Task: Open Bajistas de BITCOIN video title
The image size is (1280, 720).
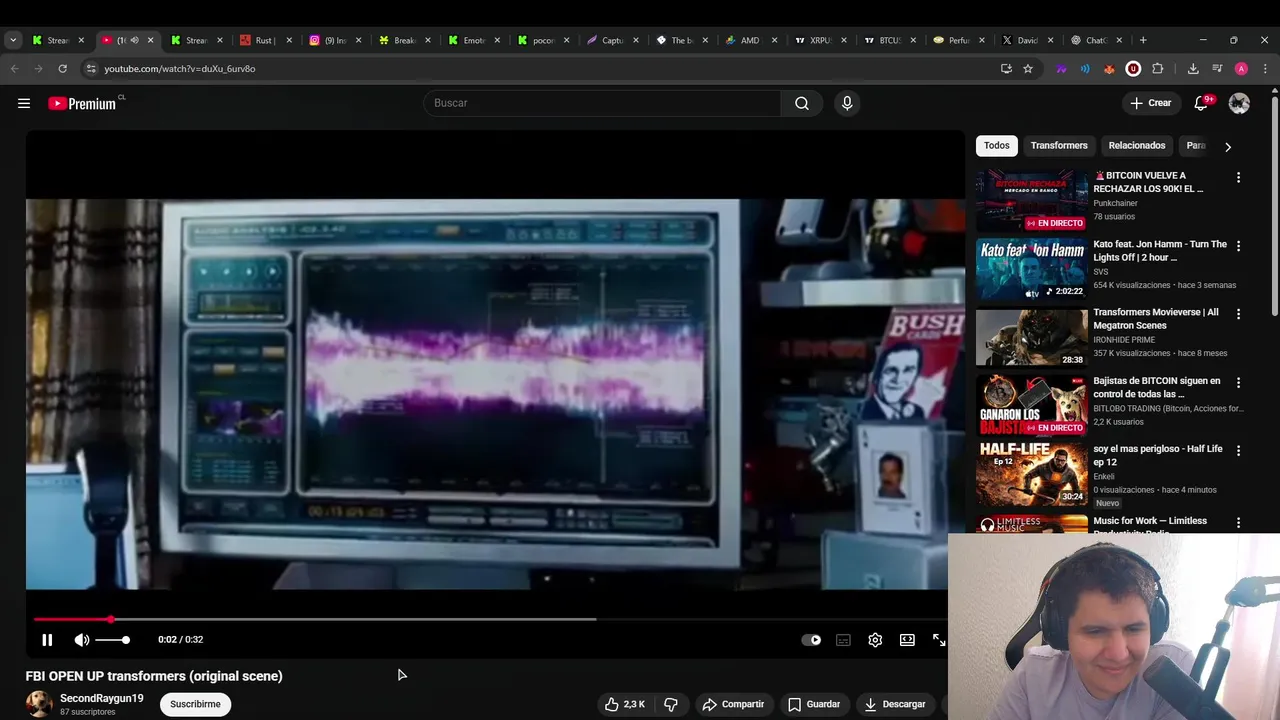Action: (x=1157, y=387)
